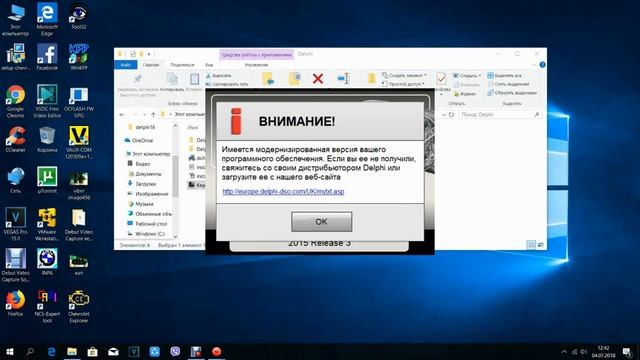The width and height of the screenshot is (640, 360).
Task: Click Move to folder icon in ribbon
Action: point(268,78)
